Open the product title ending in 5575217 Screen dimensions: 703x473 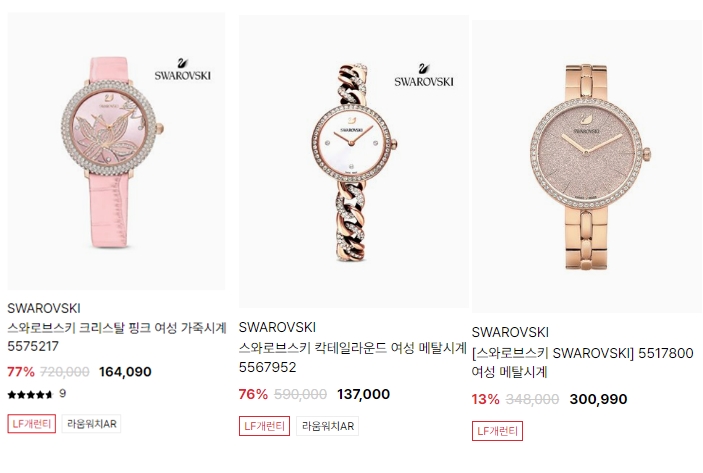click(117, 337)
